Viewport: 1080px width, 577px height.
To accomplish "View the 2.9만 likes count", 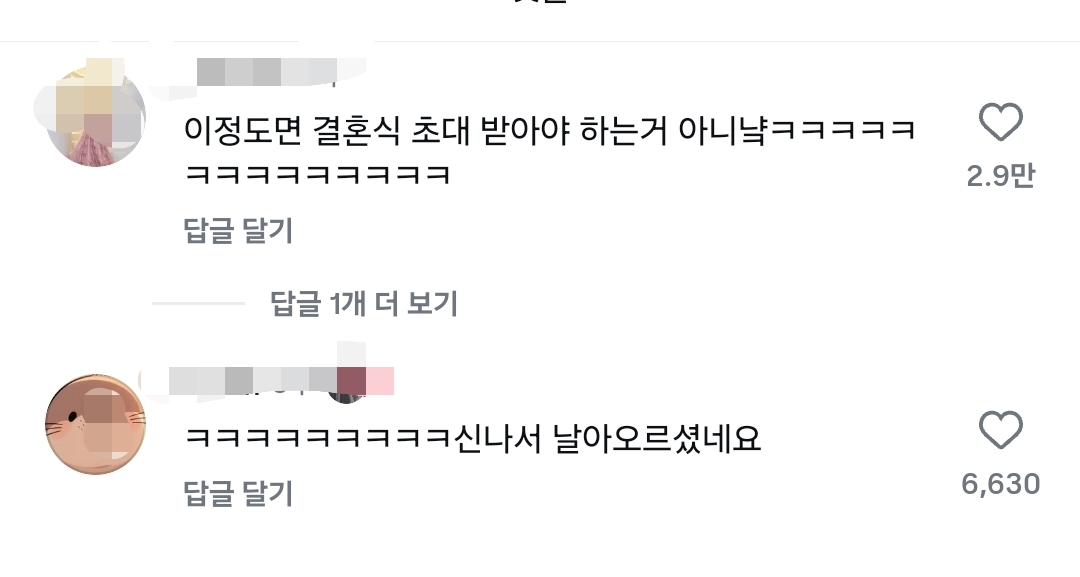I will tap(1001, 176).
